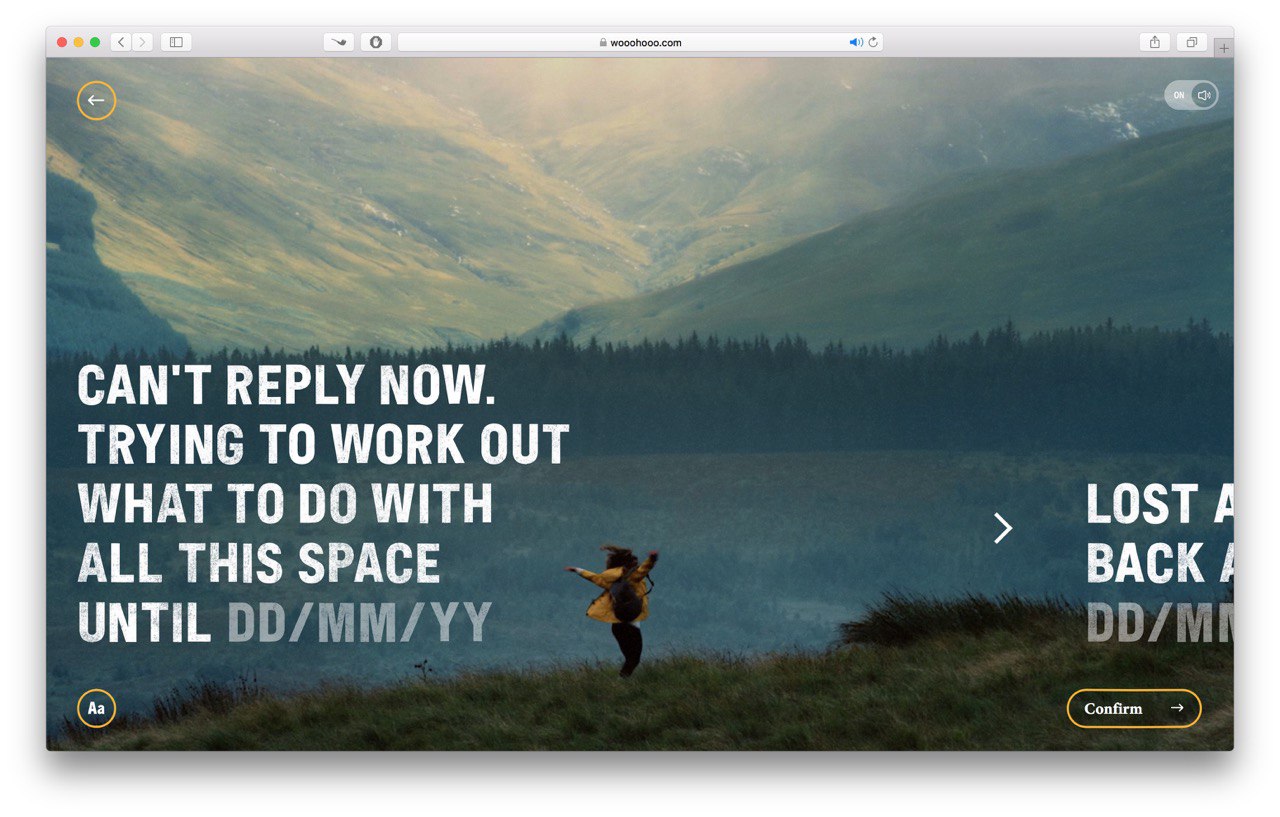
Task: Go back using Safari's back button
Action: pos(121,42)
